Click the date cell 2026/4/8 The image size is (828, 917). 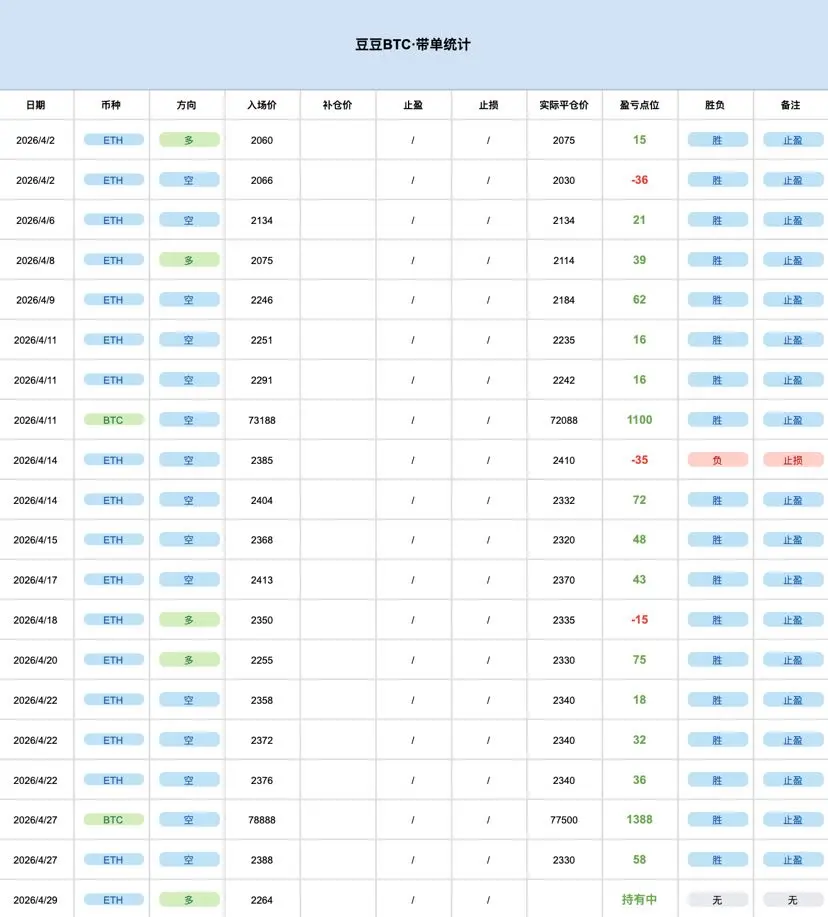[x=36, y=260]
